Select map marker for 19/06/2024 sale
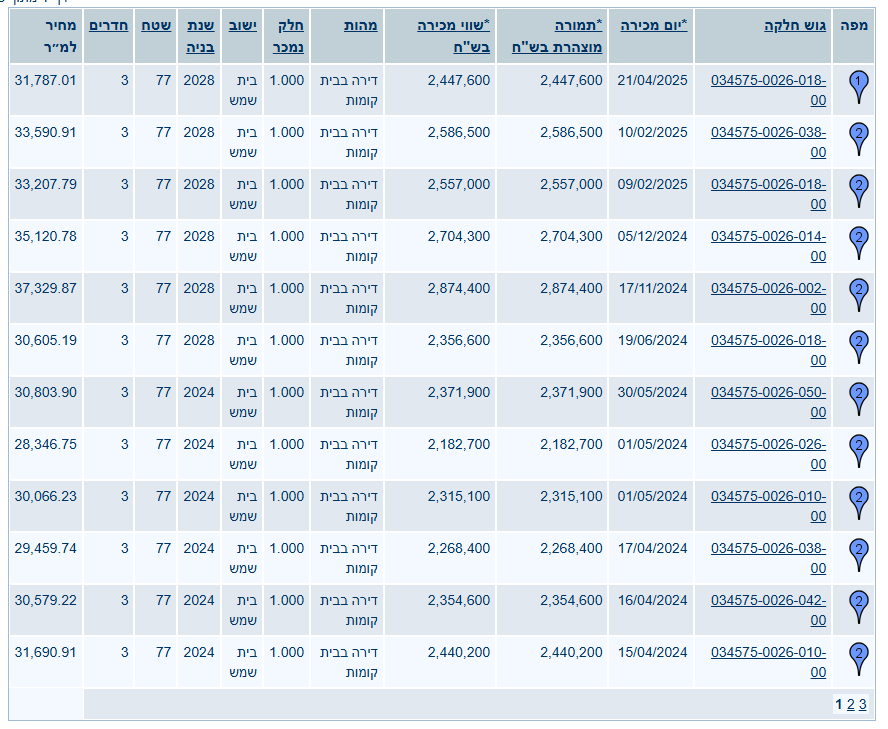Viewport: 888px width, 729px height. pos(858,345)
